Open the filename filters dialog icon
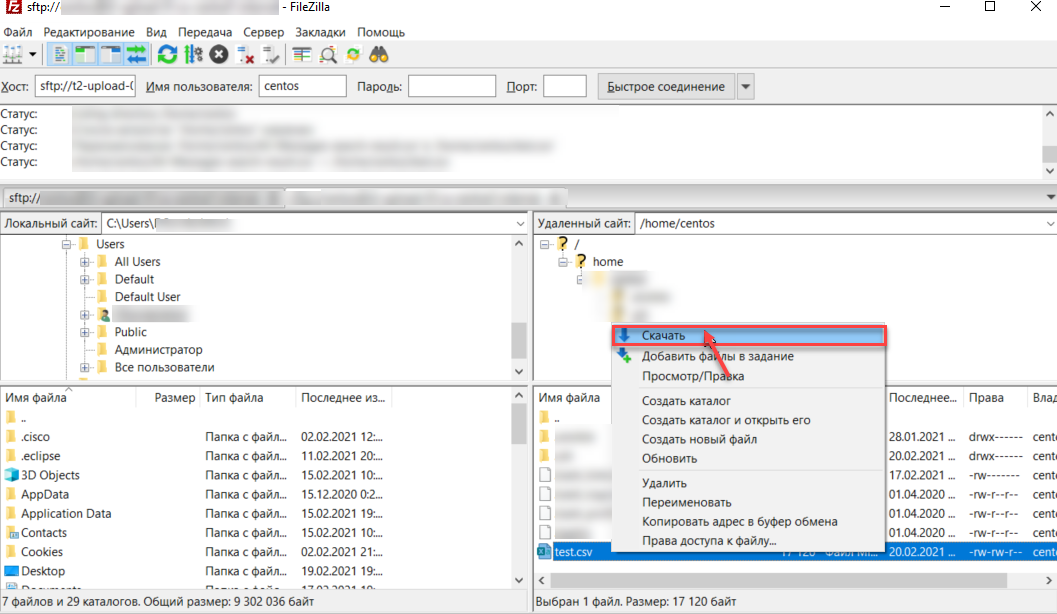 (302, 54)
